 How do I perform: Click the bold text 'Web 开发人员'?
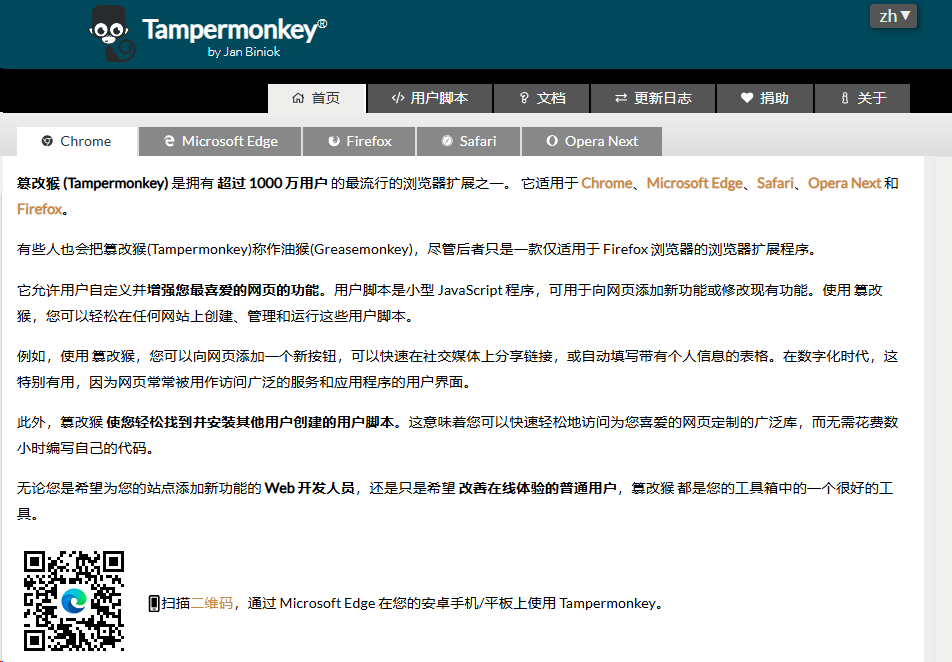[x=310, y=488]
